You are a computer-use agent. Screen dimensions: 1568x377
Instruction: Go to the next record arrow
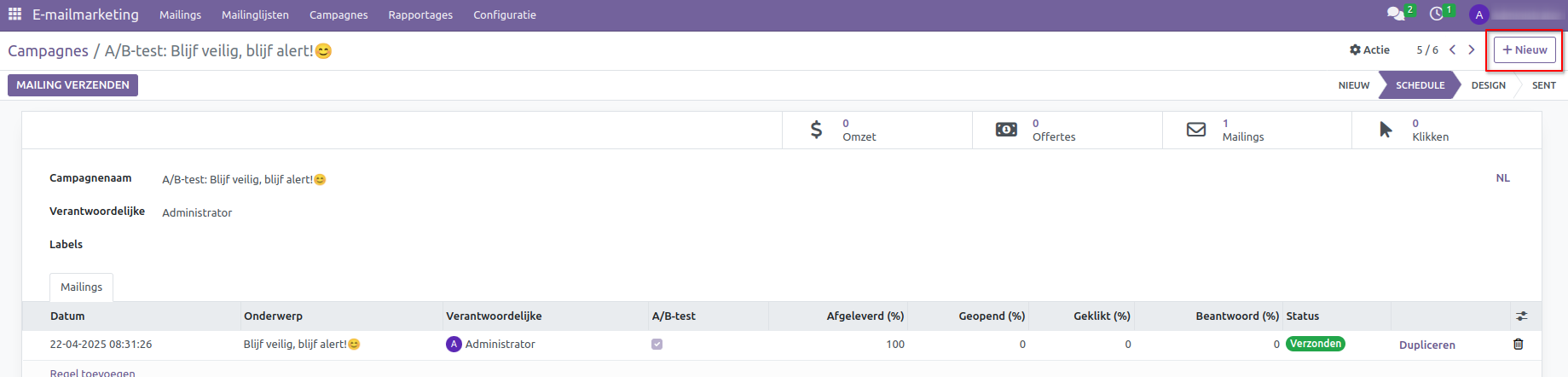[x=1472, y=50]
